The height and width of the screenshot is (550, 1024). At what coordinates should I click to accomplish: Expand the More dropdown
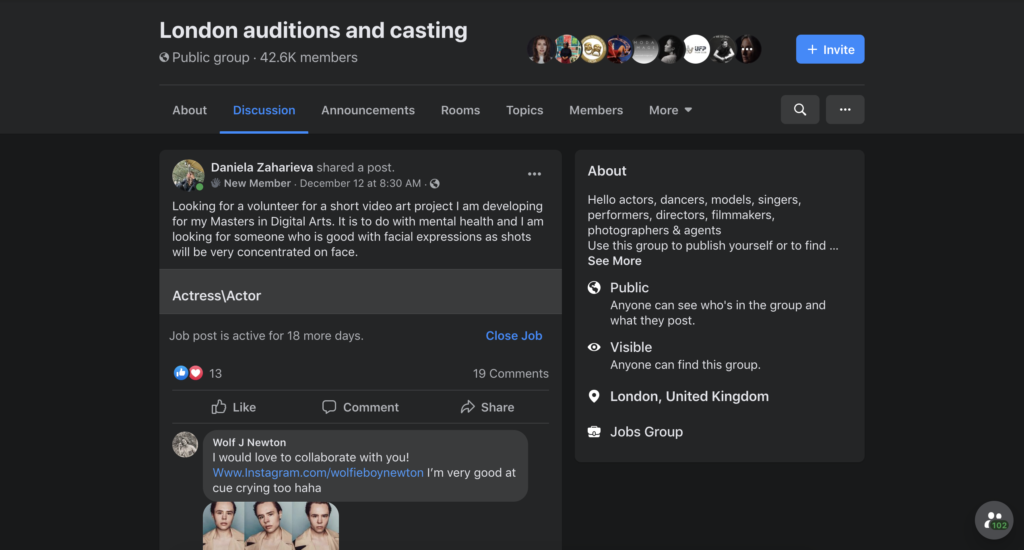(670, 110)
